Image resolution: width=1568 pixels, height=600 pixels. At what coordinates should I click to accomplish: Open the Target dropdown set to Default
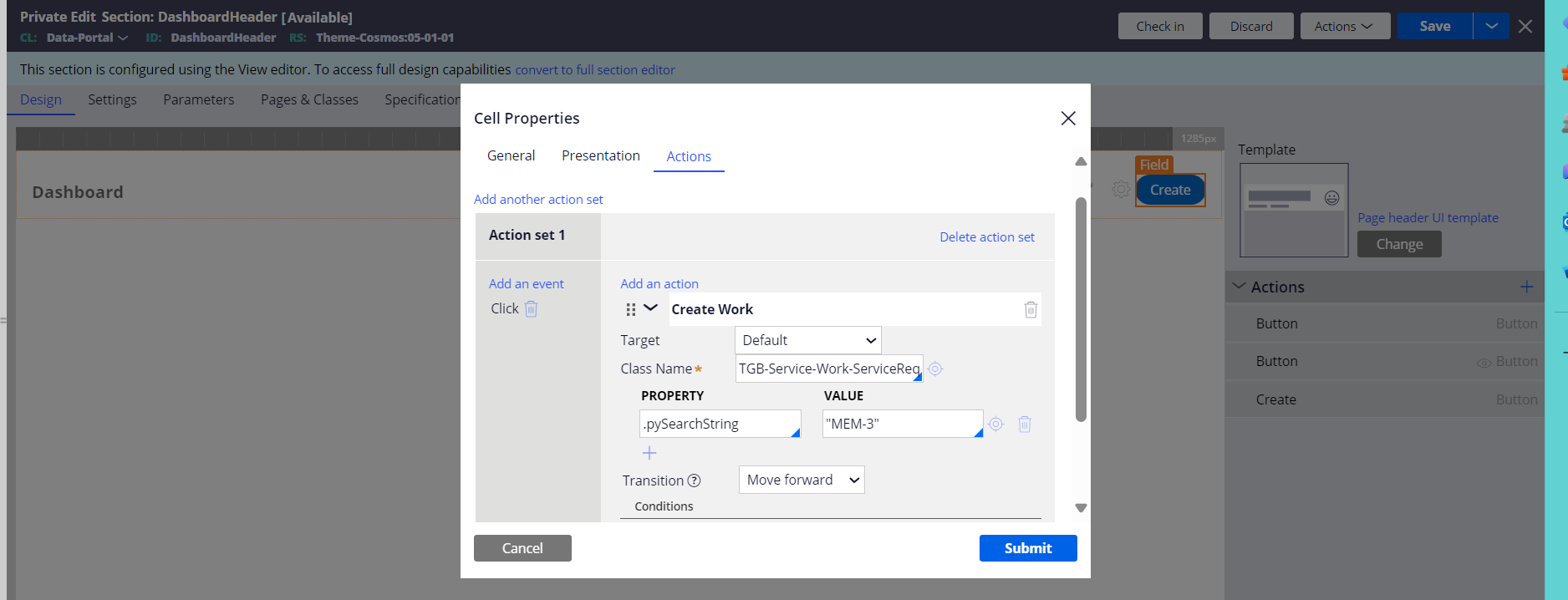pos(807,340)
